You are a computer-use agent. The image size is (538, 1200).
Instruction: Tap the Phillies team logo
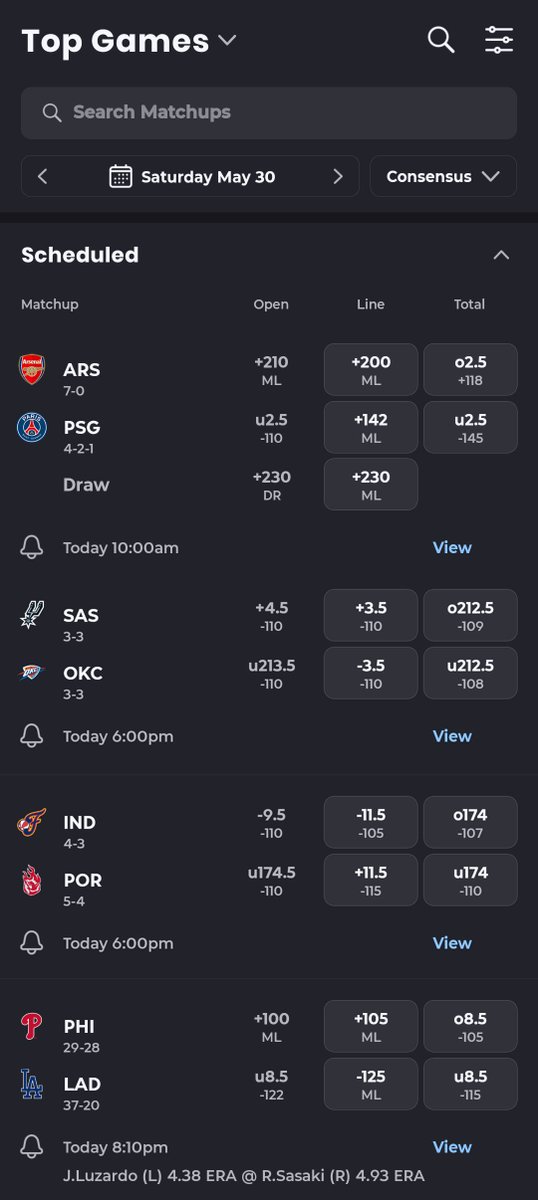click(x=32, y=1026)
